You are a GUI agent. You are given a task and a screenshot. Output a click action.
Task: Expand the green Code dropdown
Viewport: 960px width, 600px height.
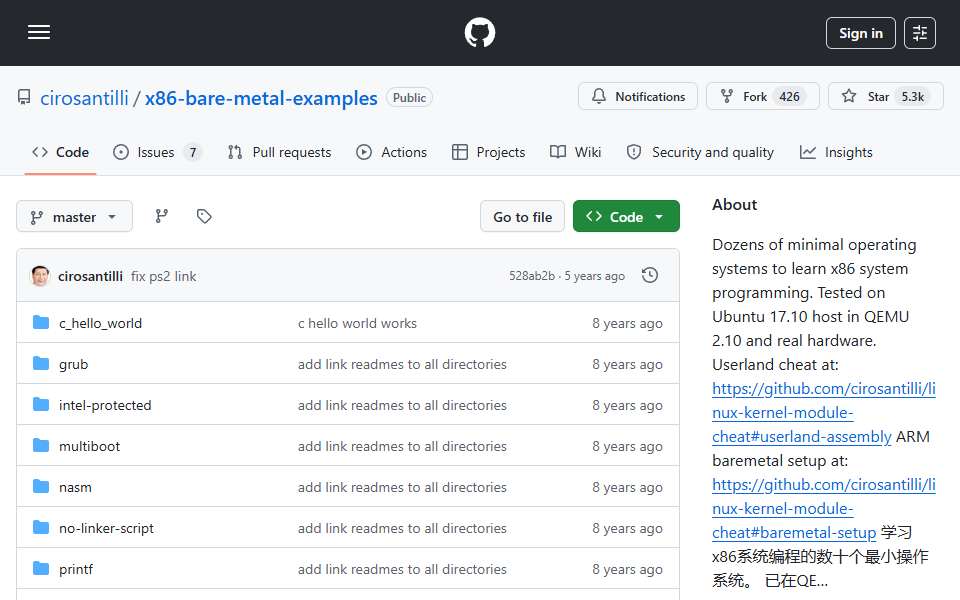pyautogui.click(x=626, y=217)
